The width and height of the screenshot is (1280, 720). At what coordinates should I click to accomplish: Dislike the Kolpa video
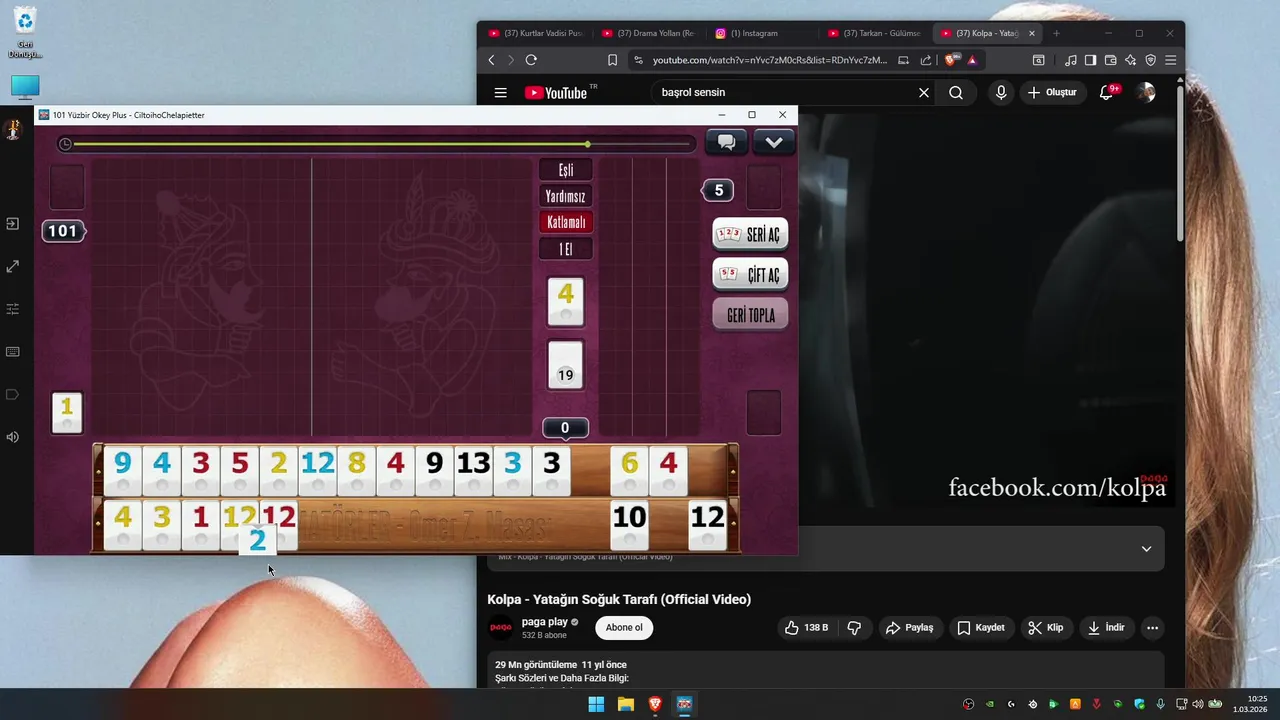pyautogui.click(x=854, y=628)
